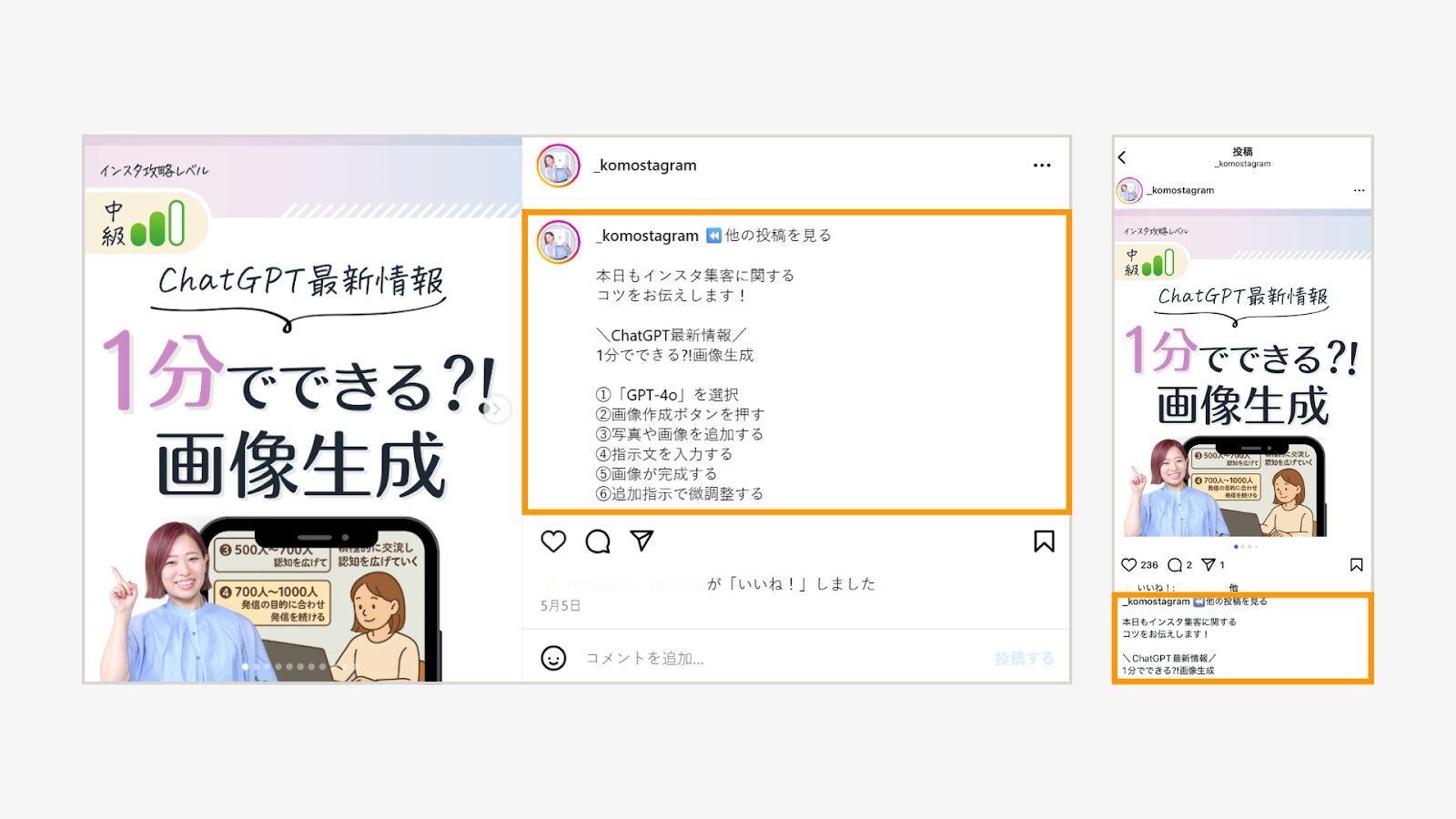Tap mobile comment icon showing 2
This screenshot has width=1456, height=819.
(x=1175, y=565)
